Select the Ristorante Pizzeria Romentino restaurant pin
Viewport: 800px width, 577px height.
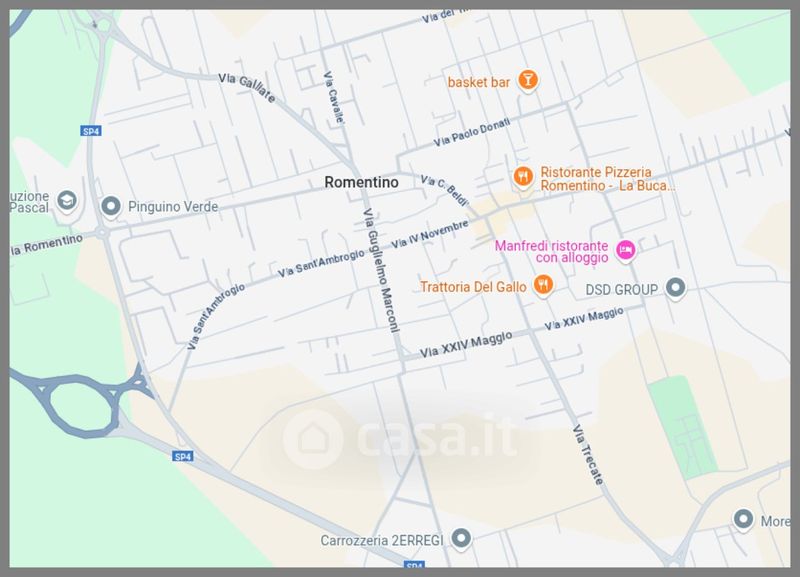point(522,177)
